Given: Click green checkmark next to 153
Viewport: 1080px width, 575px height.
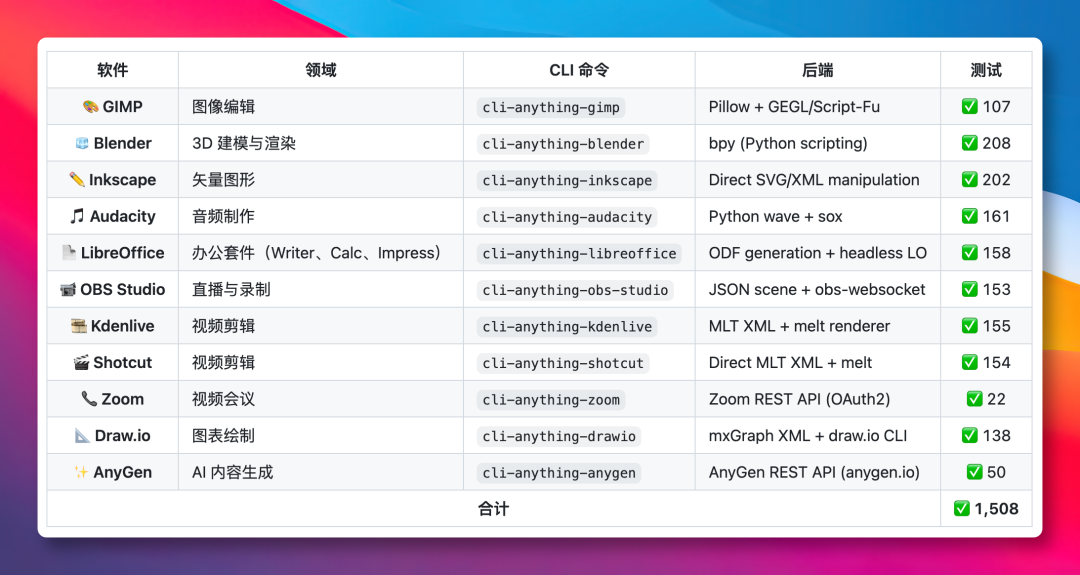Looking at the screenshot, I should pos(970,289).
